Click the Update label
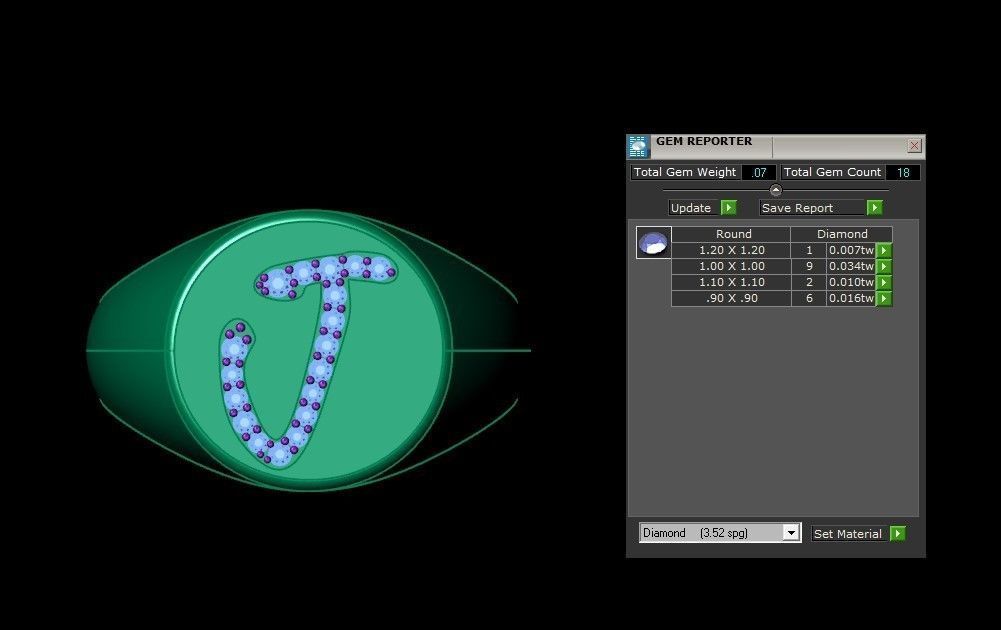 click(695, 207)
